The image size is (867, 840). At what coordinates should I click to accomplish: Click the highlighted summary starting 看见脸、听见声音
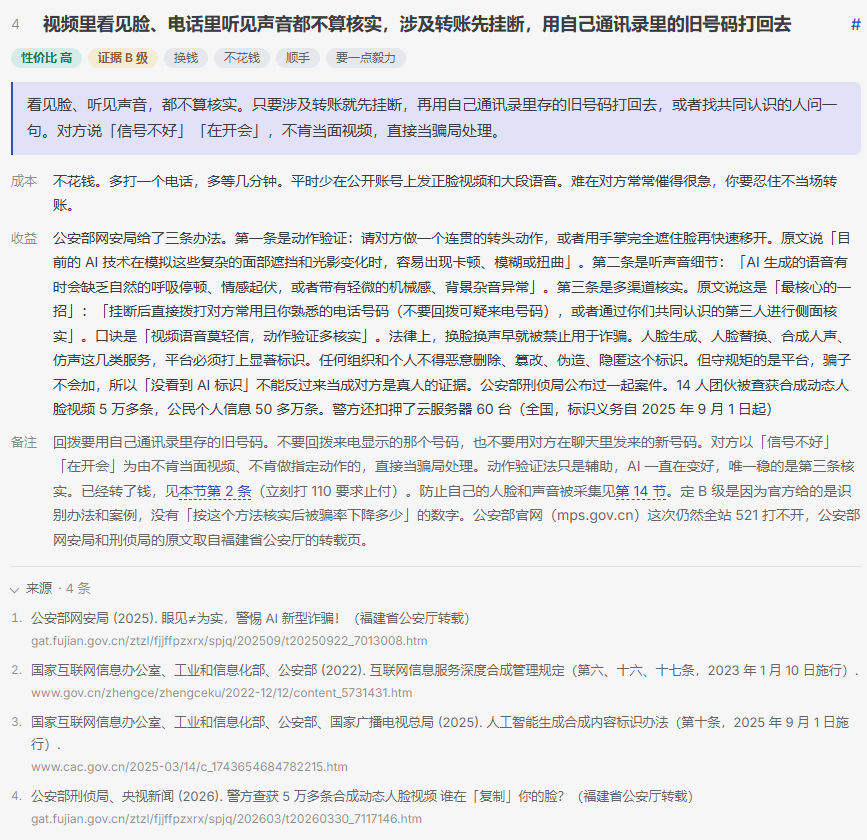point(436,118)
